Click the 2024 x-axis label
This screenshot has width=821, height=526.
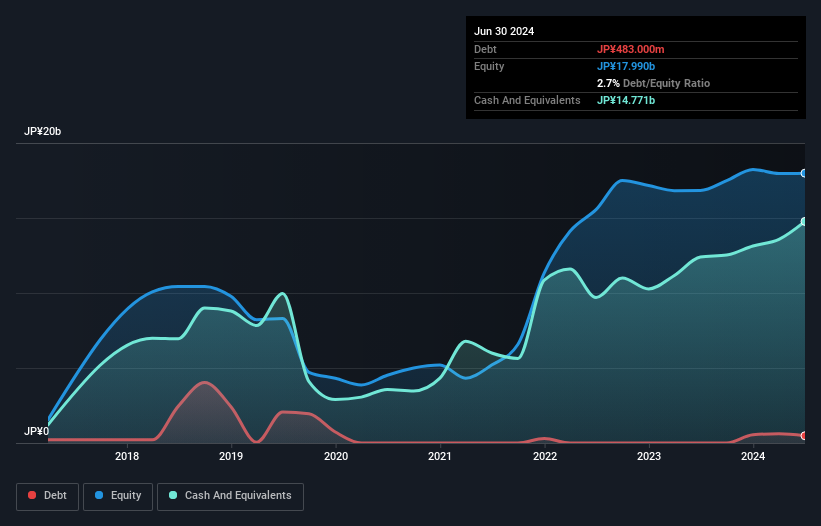click(753, 456)
